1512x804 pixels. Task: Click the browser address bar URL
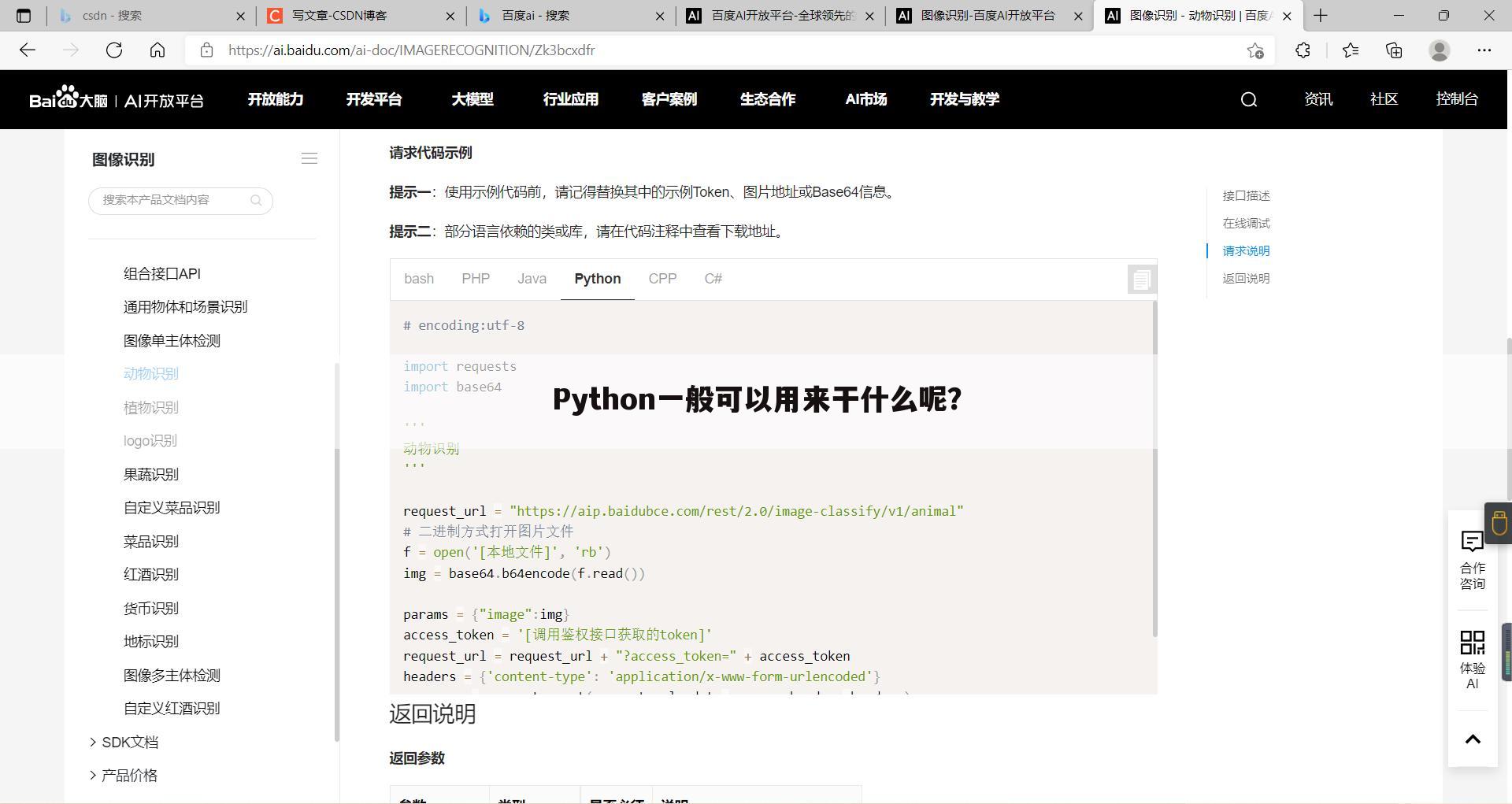(x=412, y=50)
